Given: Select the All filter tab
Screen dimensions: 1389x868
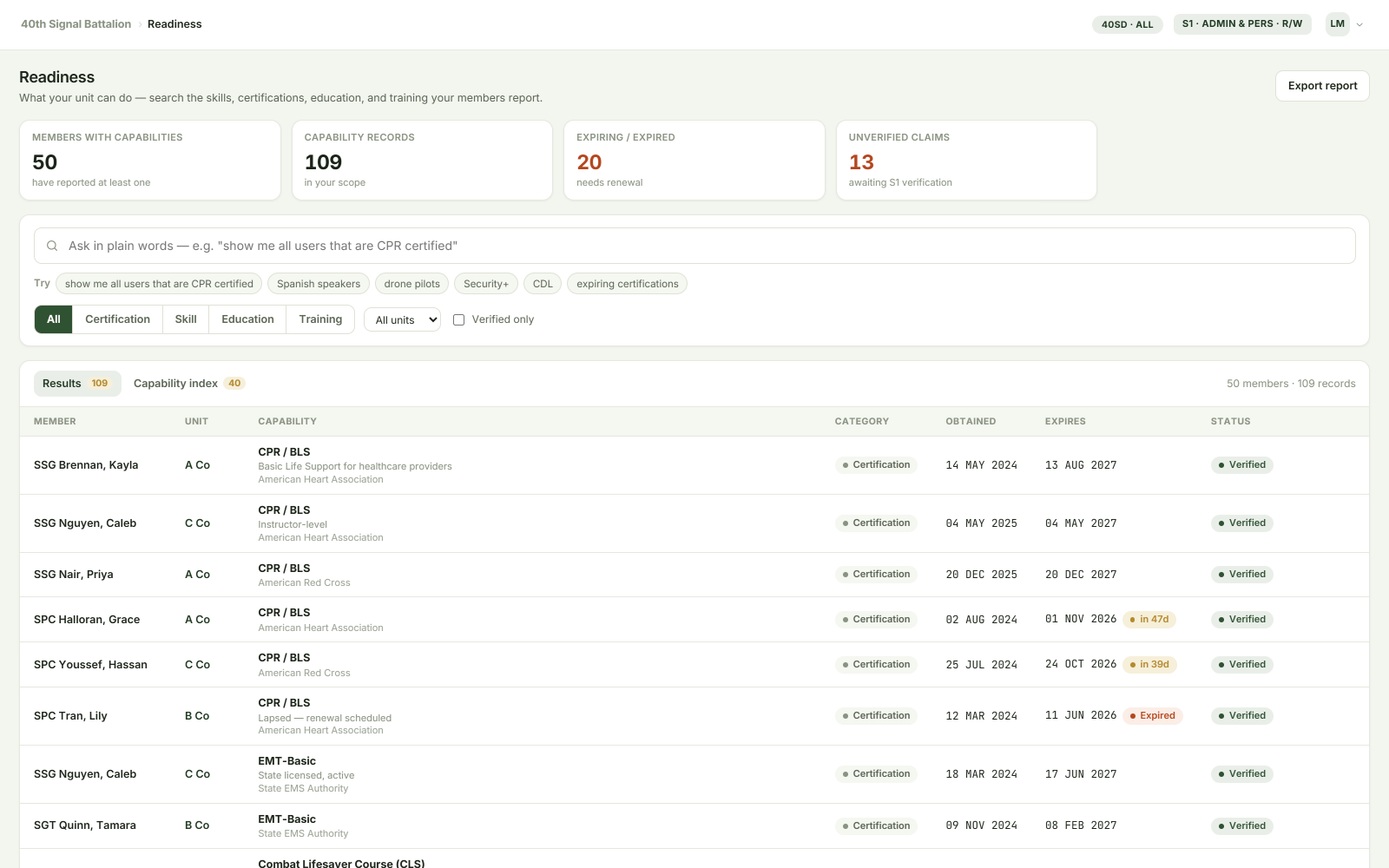Looking at the screenshot, I should [54, 319].
